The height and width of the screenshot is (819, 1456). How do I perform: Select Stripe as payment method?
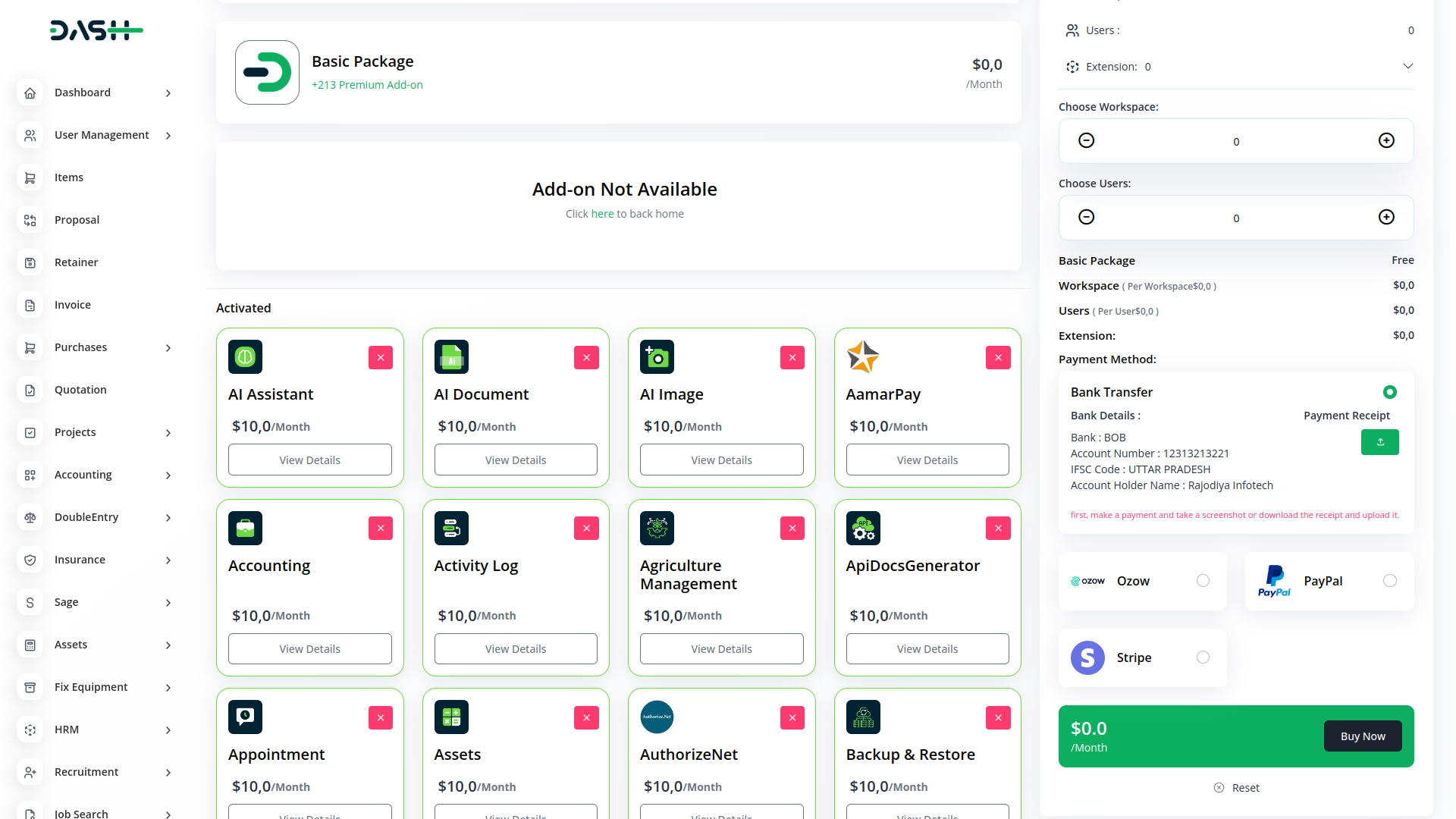[1203, 657]
